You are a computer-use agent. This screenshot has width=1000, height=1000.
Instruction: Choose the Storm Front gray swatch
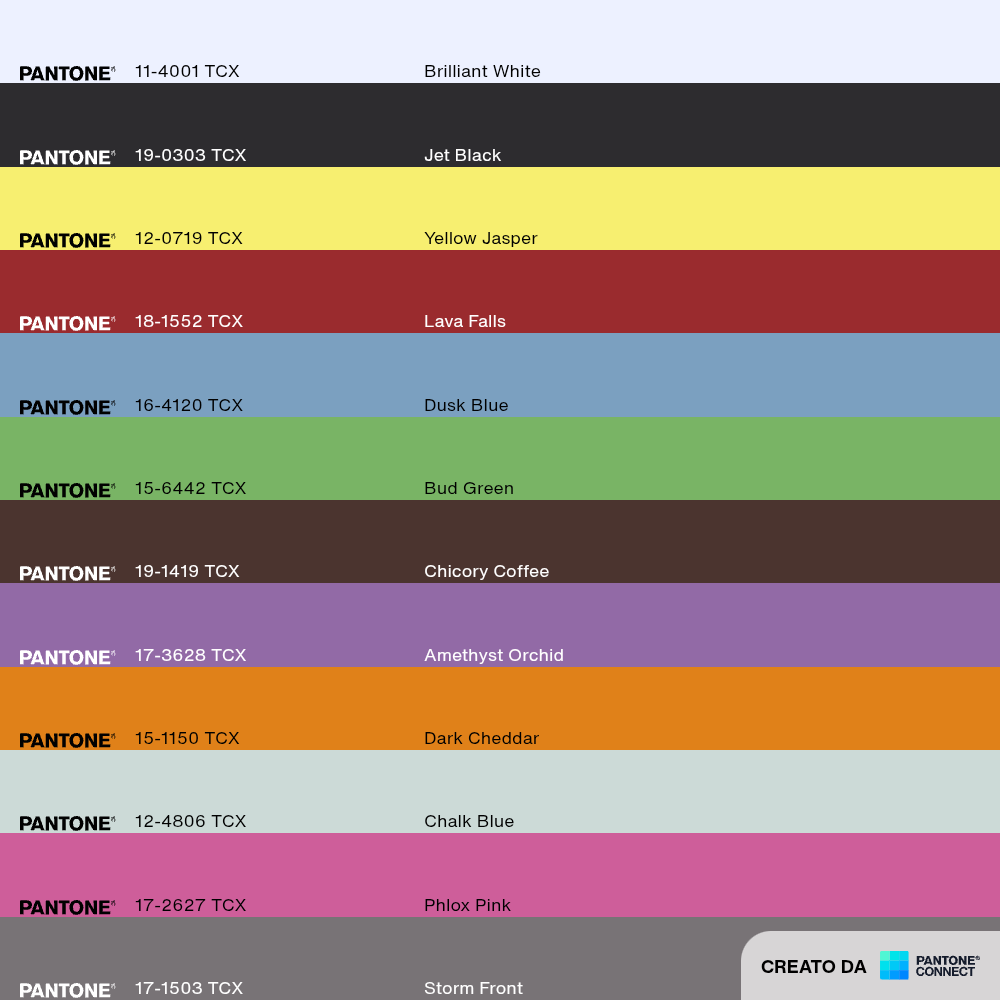coord(500,959)
